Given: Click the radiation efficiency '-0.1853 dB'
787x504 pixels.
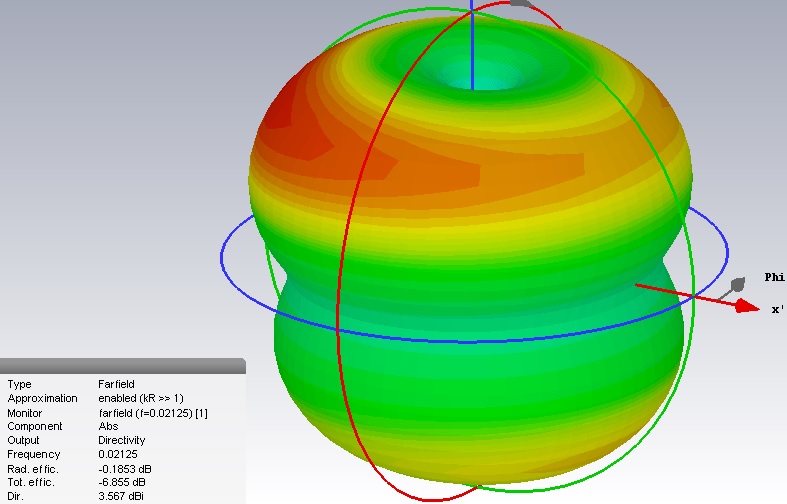Looking at the screenshot, I should (125, 469).
